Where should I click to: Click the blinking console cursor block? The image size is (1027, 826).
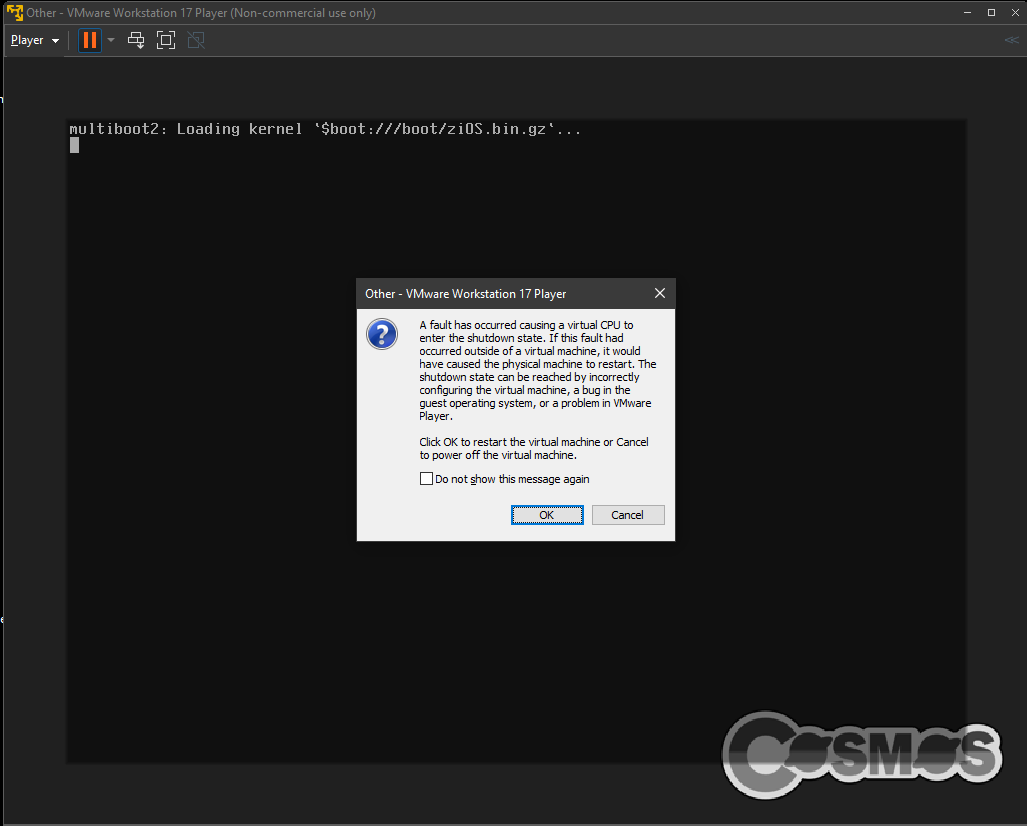click(73, 144)
